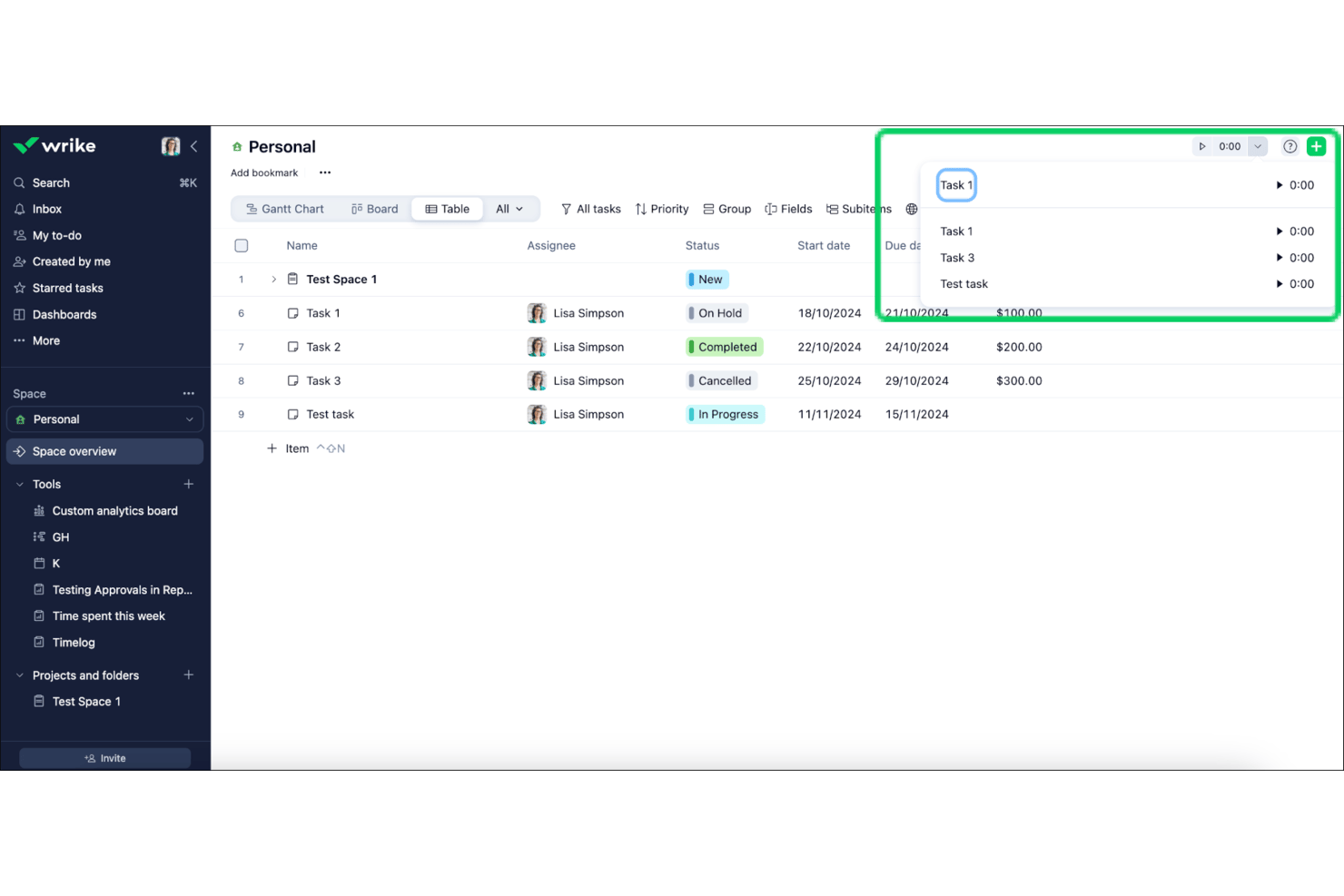
Task: Collapse the sidebar with the arrow
Action: 194,146
